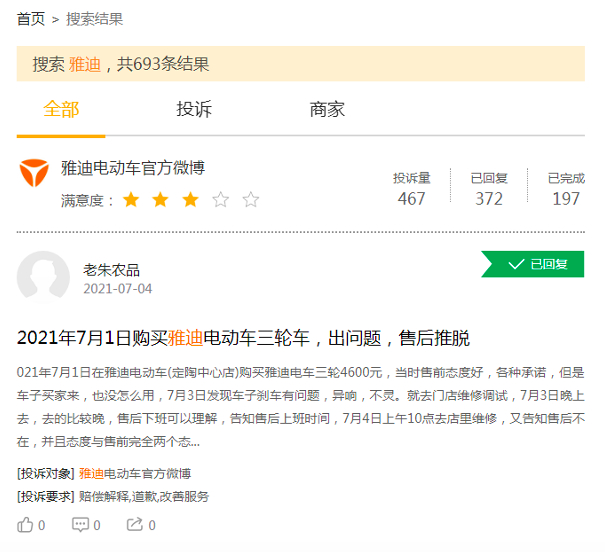Click the Yadea orange logo icon
605x552 pixels.
click(x=34, y=172)
